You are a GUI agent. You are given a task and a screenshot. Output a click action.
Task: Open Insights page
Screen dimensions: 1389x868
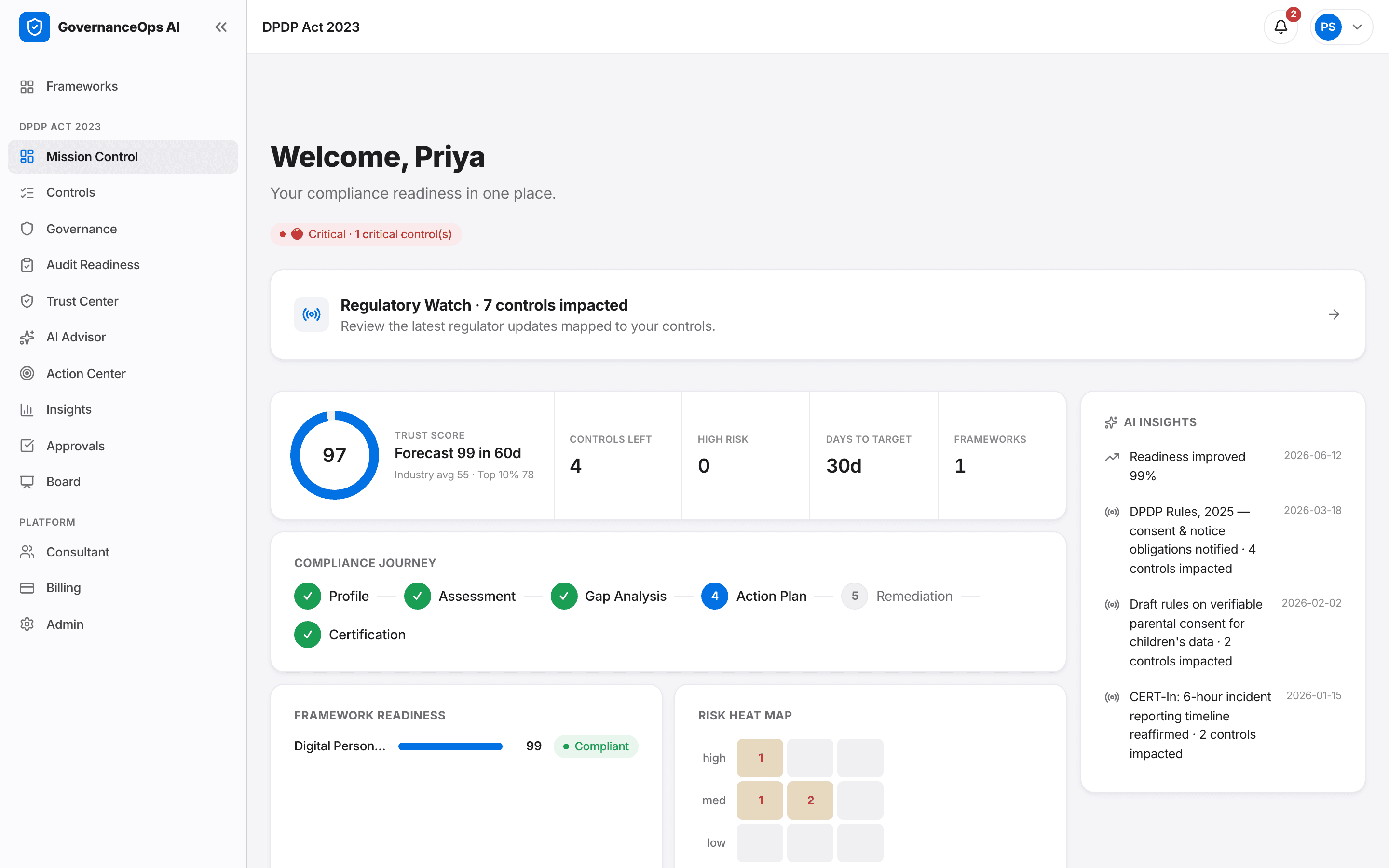[x=123, y=410]
